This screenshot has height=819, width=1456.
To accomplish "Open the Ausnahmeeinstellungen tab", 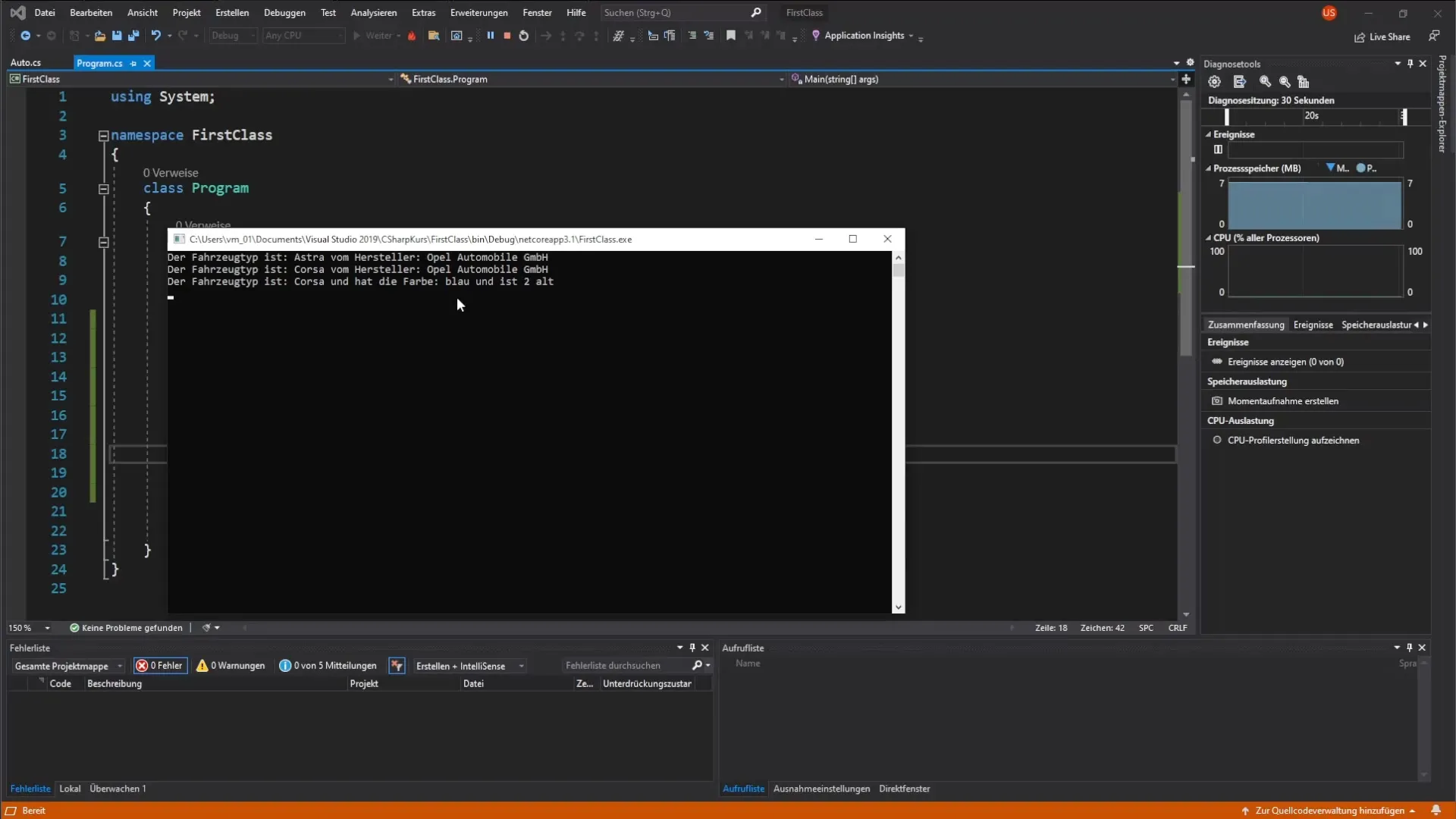I will [x=821, y=789].
